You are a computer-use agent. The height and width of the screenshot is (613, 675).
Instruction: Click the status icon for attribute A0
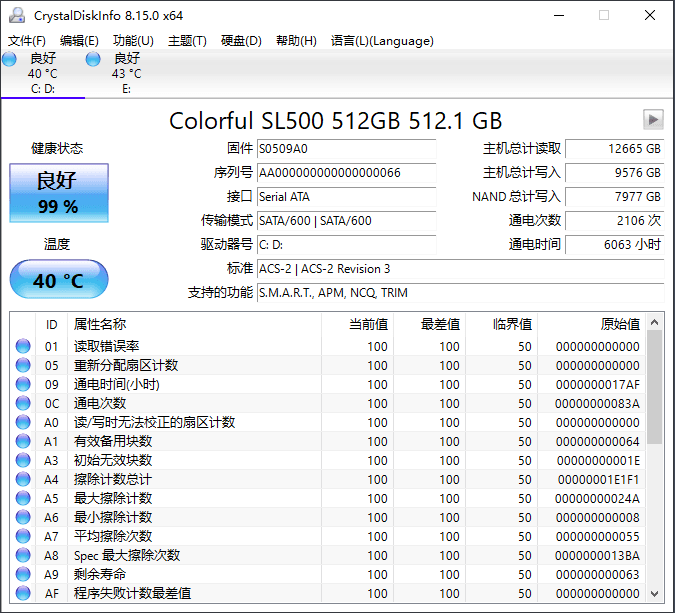23,422
